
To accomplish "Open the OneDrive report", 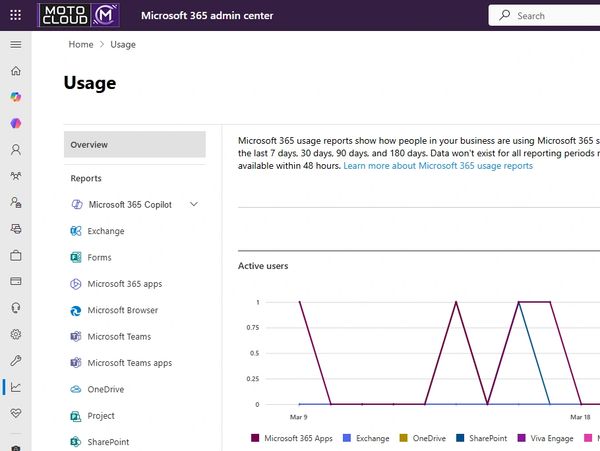I will tap(107, 389).
